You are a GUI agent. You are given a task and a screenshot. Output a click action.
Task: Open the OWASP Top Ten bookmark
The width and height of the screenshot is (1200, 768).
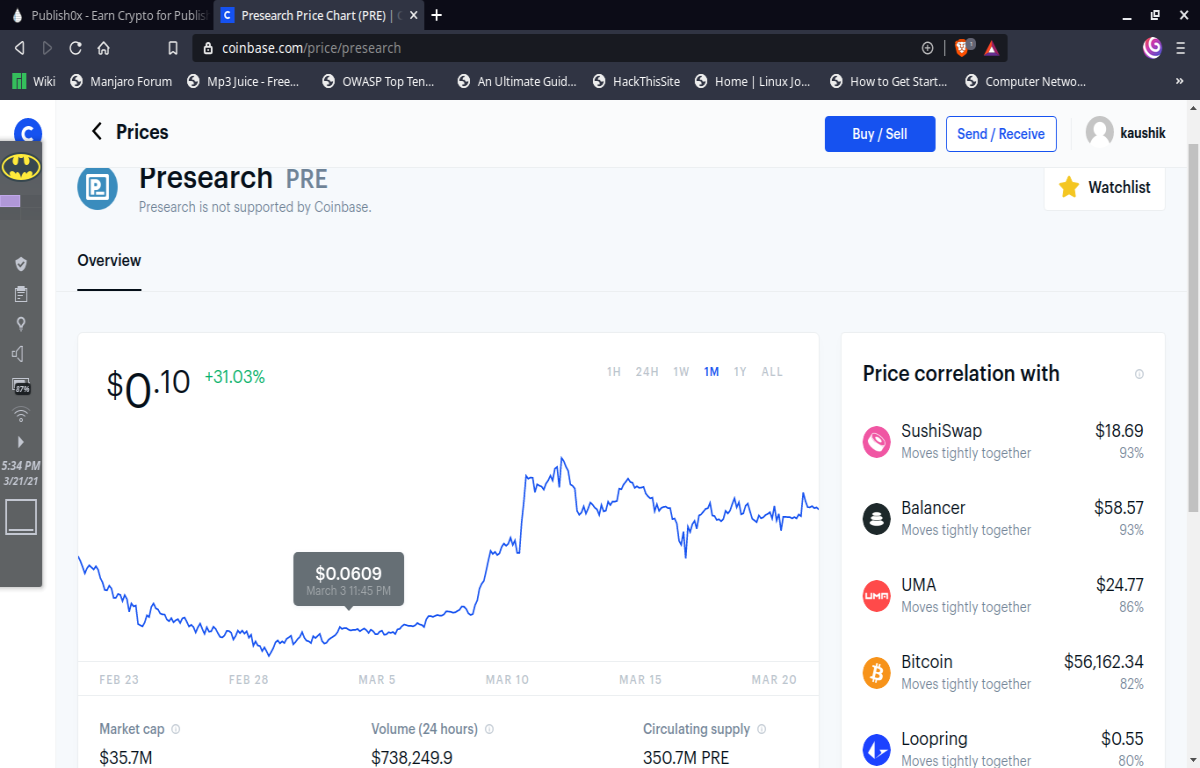(x=379, y=82)
